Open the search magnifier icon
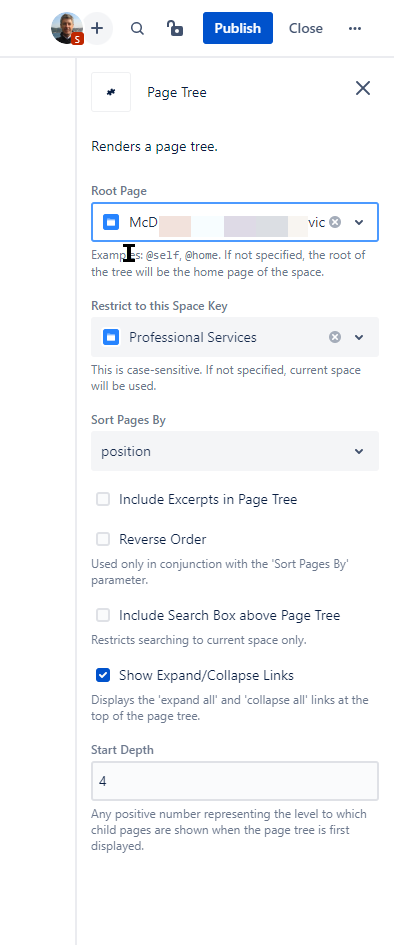394x945 pixels. point(137,28)
